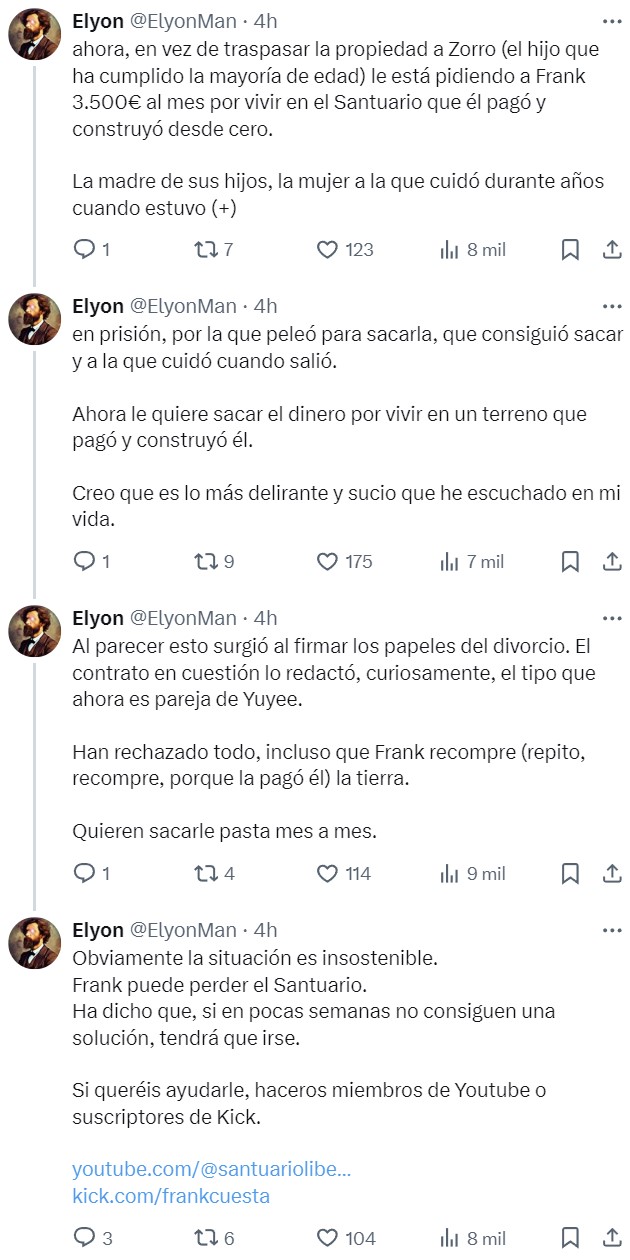Click Elyon's profile avatar on the top tweet
Viewport: 630px width, 1260px height.
tap(32, 32)
